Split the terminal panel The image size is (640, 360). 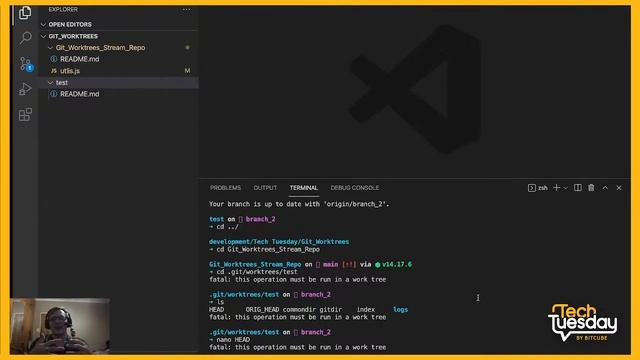(578, 188)
